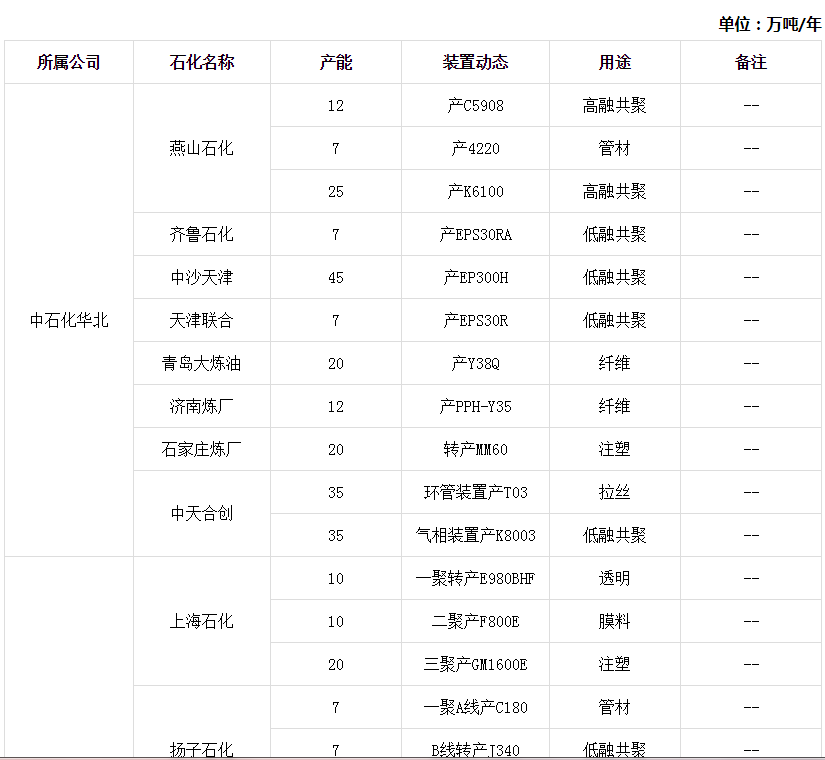
Task: Select the 济南炼厂 cell
Action: (202, 406)
